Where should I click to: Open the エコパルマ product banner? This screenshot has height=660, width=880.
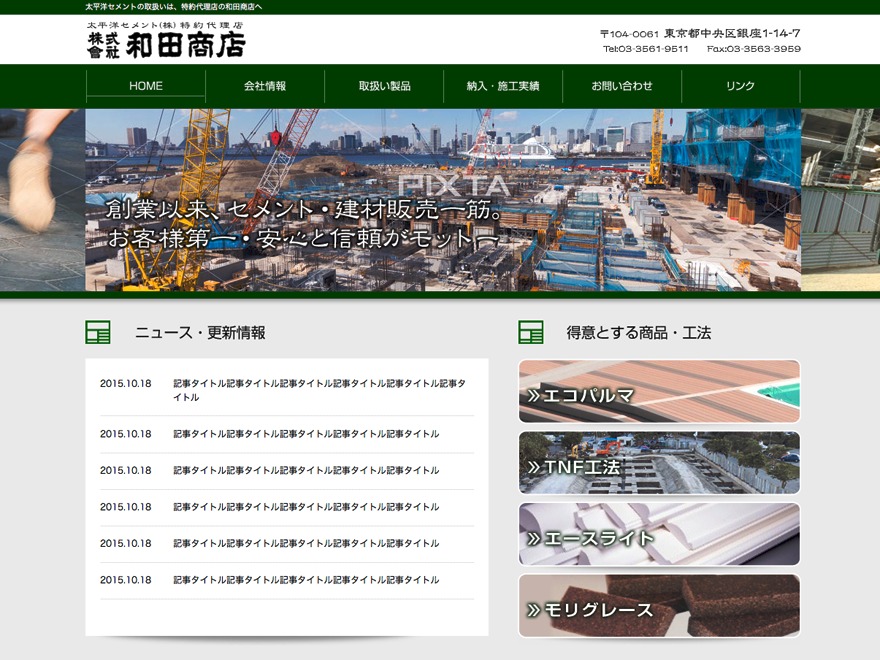659,391
